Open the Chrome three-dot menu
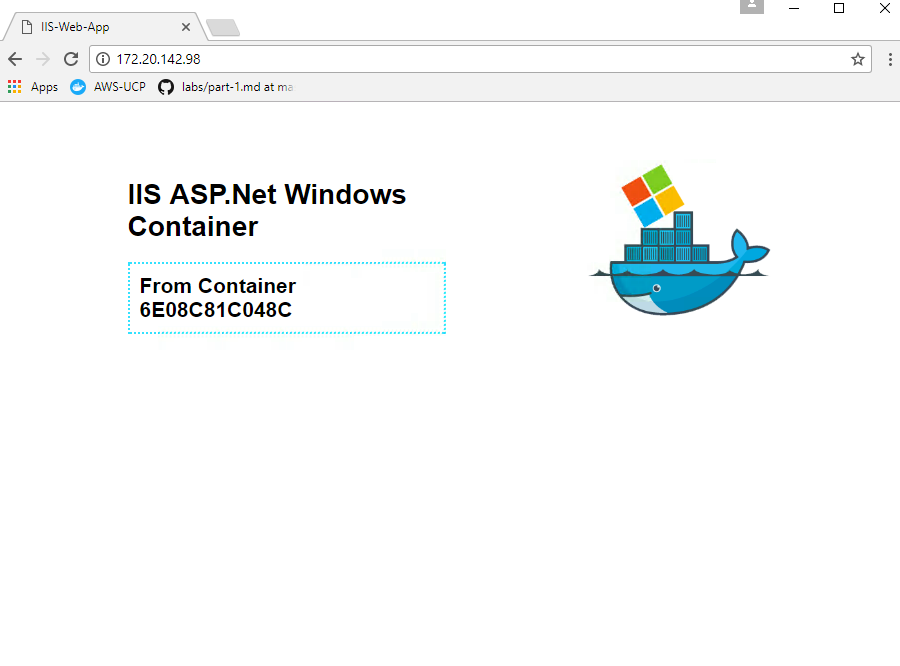This screenshot has width=900, height=666. click(x=890, y=59)
